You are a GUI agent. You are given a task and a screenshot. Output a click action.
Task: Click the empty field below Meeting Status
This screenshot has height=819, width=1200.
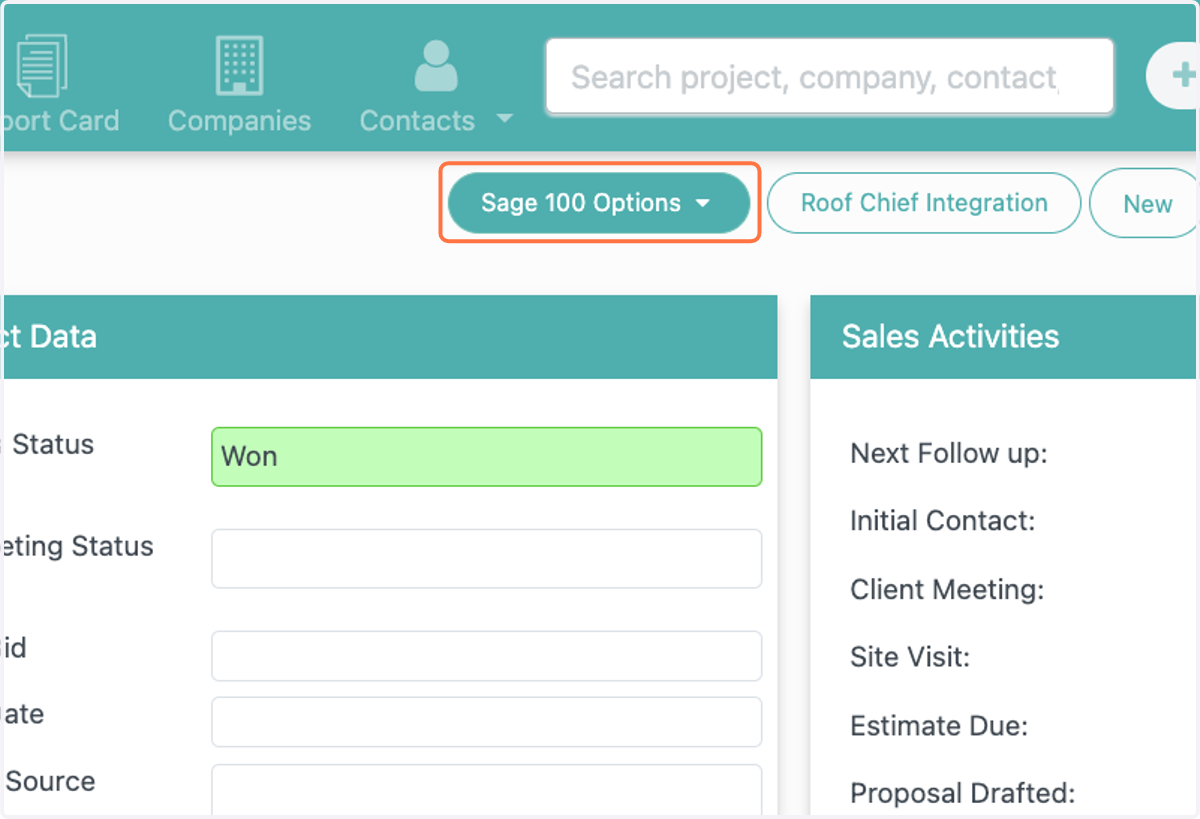coord(486,656)
